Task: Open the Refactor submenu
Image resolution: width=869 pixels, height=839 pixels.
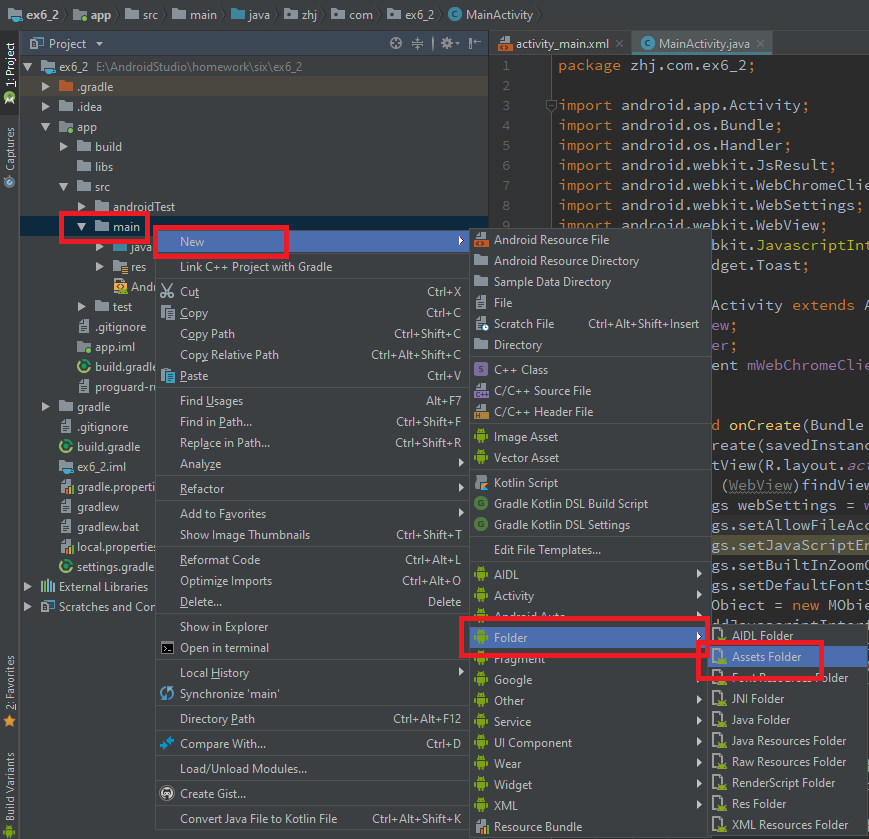Action: 313,489
